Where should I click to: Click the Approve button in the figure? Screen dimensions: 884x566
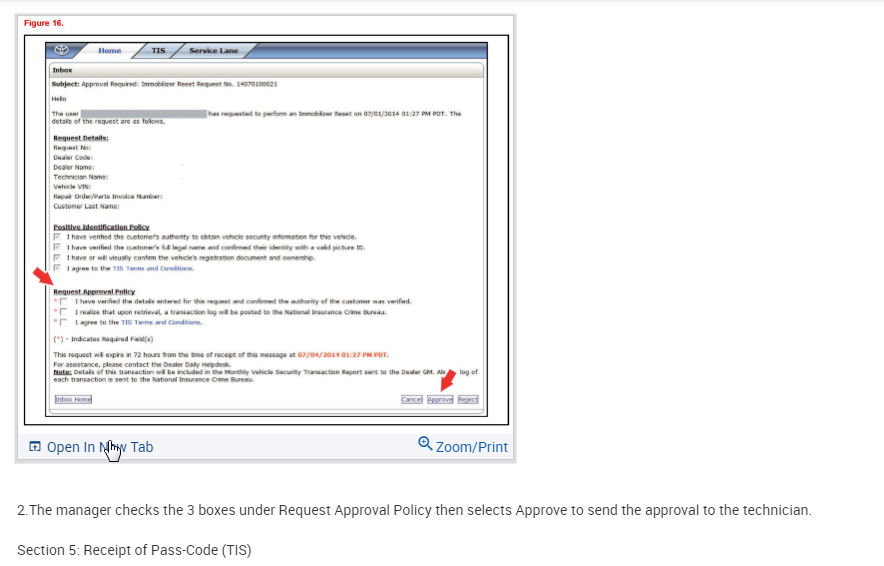point(440,399)
